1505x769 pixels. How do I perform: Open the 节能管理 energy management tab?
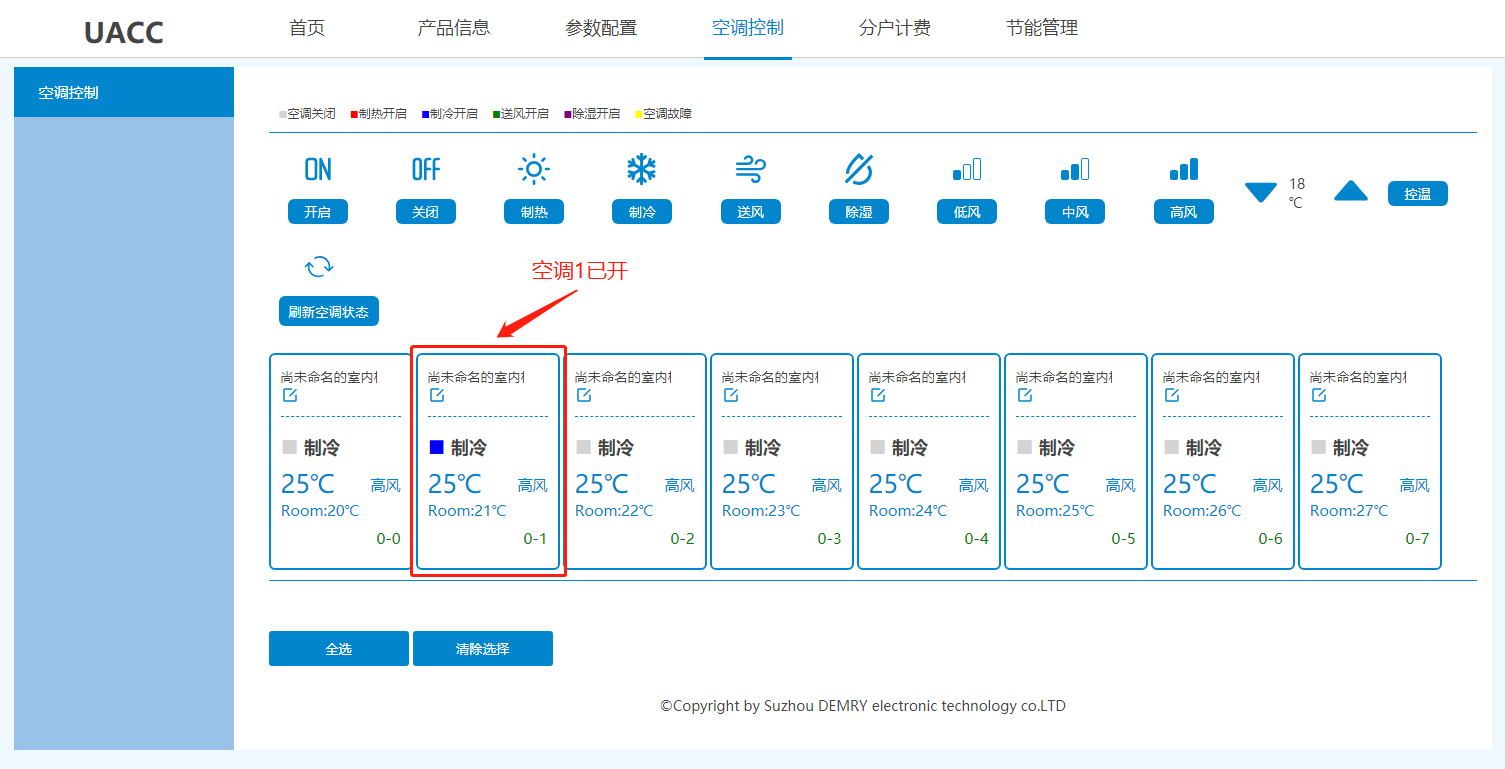coord(1041,28)
